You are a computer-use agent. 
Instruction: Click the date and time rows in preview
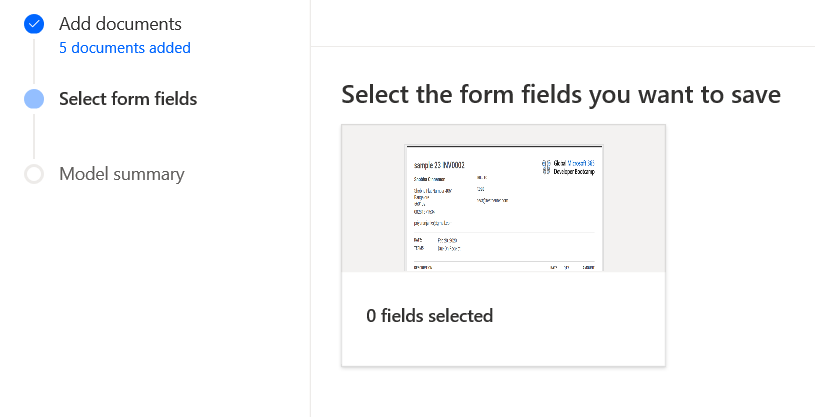click(x=437, y=244)
